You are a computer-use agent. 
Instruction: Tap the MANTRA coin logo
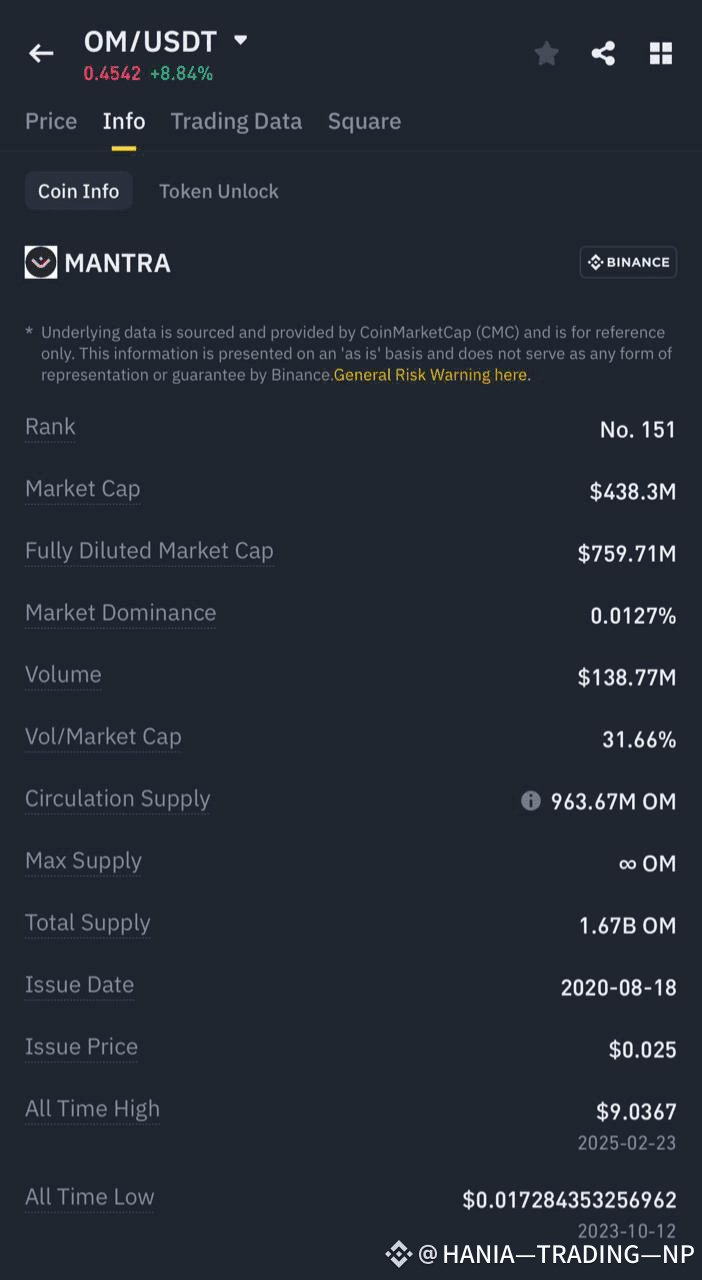[x=40, y=262]
